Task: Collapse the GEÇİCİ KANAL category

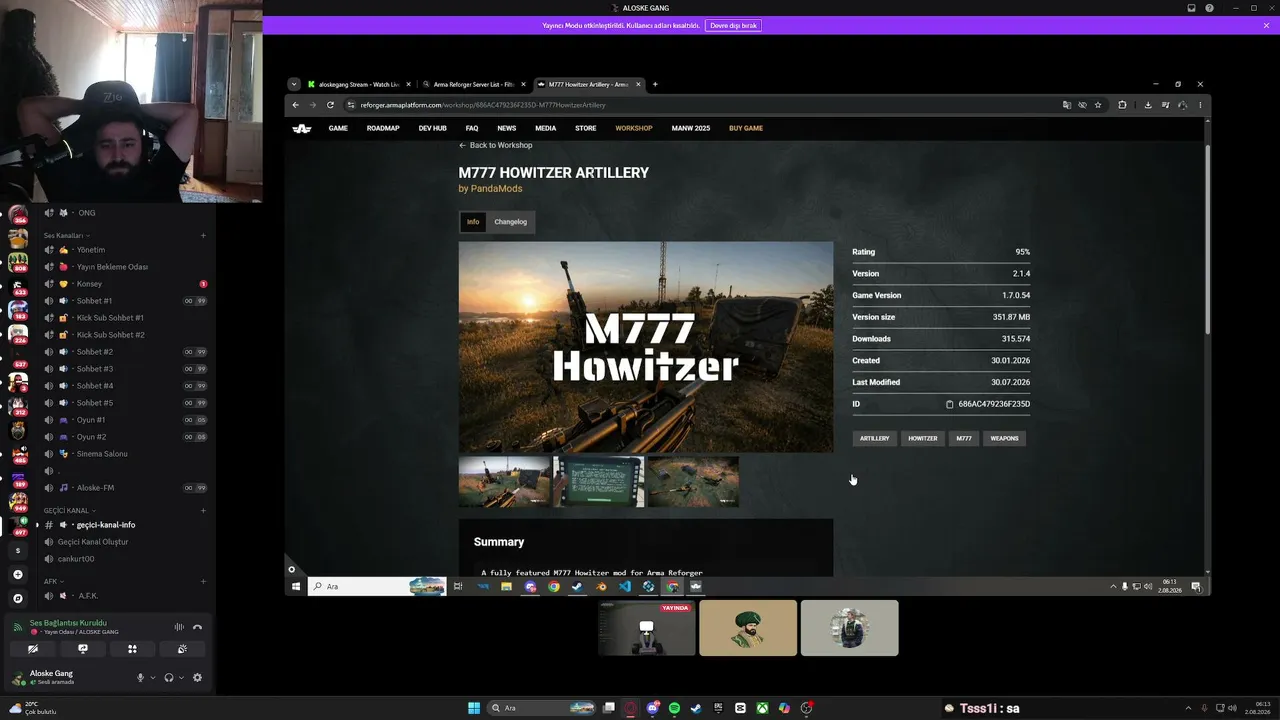Action: [x=68, y=511]
